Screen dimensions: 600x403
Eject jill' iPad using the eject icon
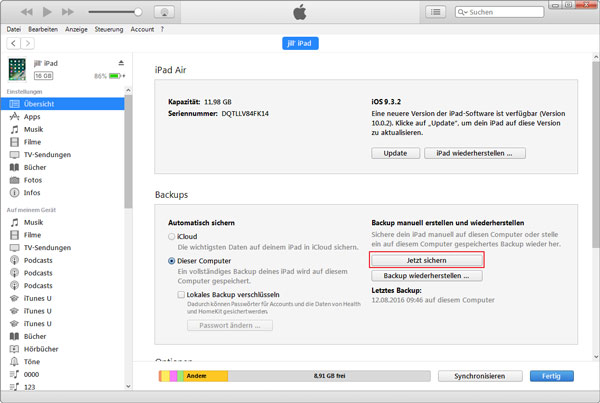tap(121, 63)
